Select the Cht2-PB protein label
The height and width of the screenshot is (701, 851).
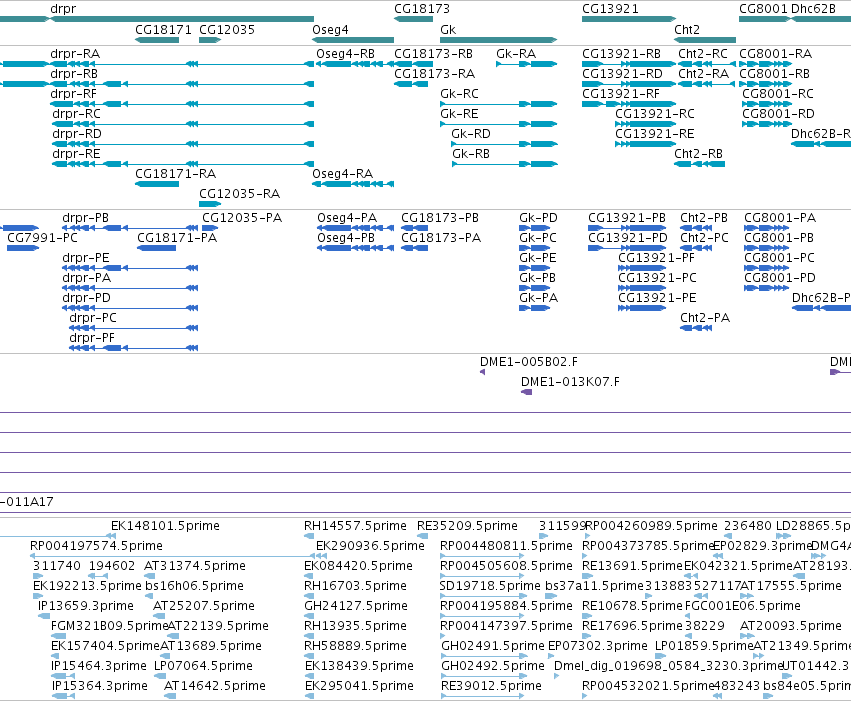tap(704, 218)
